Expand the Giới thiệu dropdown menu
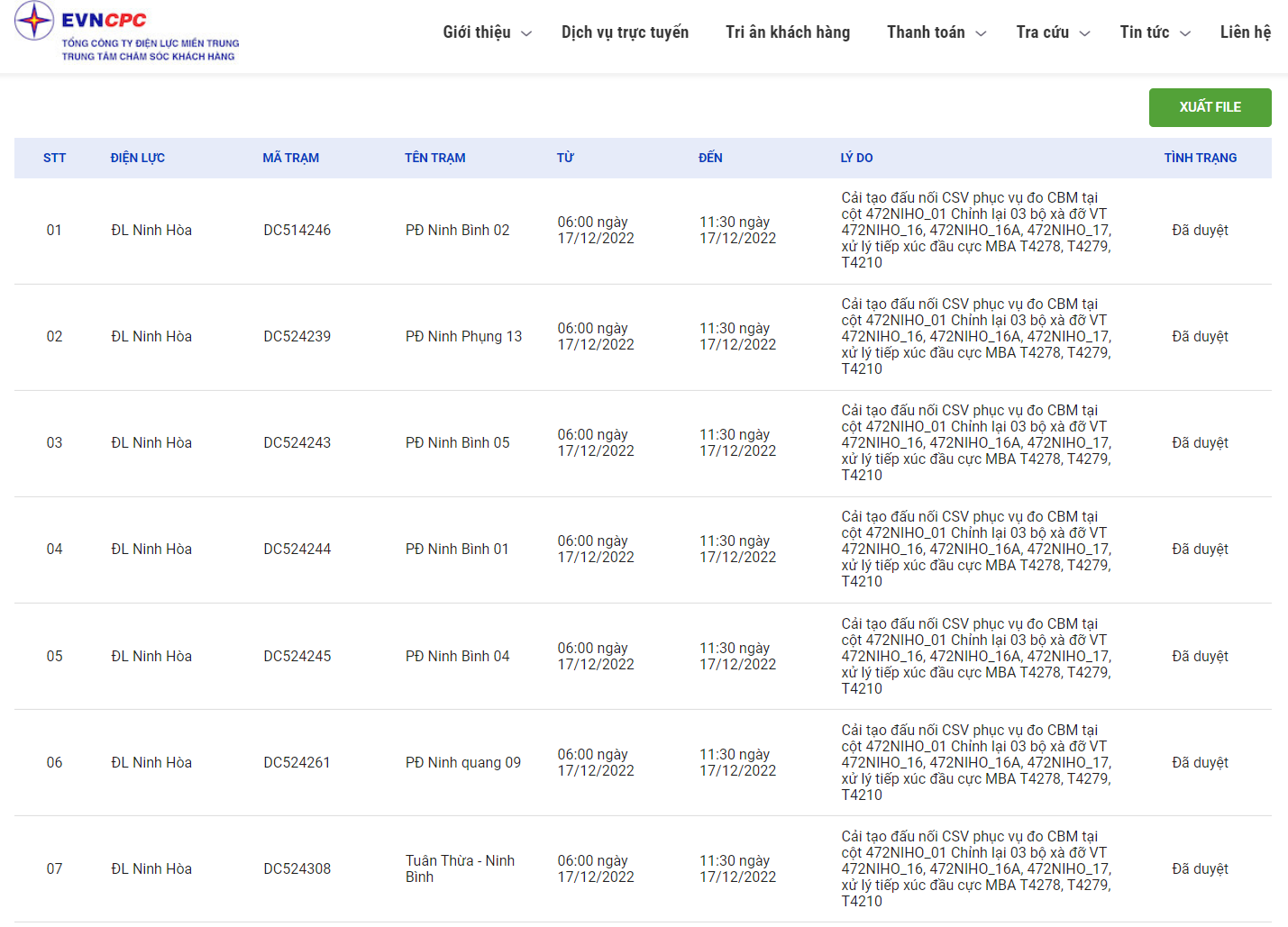This screenshot has height=927, width=1288. (x=487, y=32)
